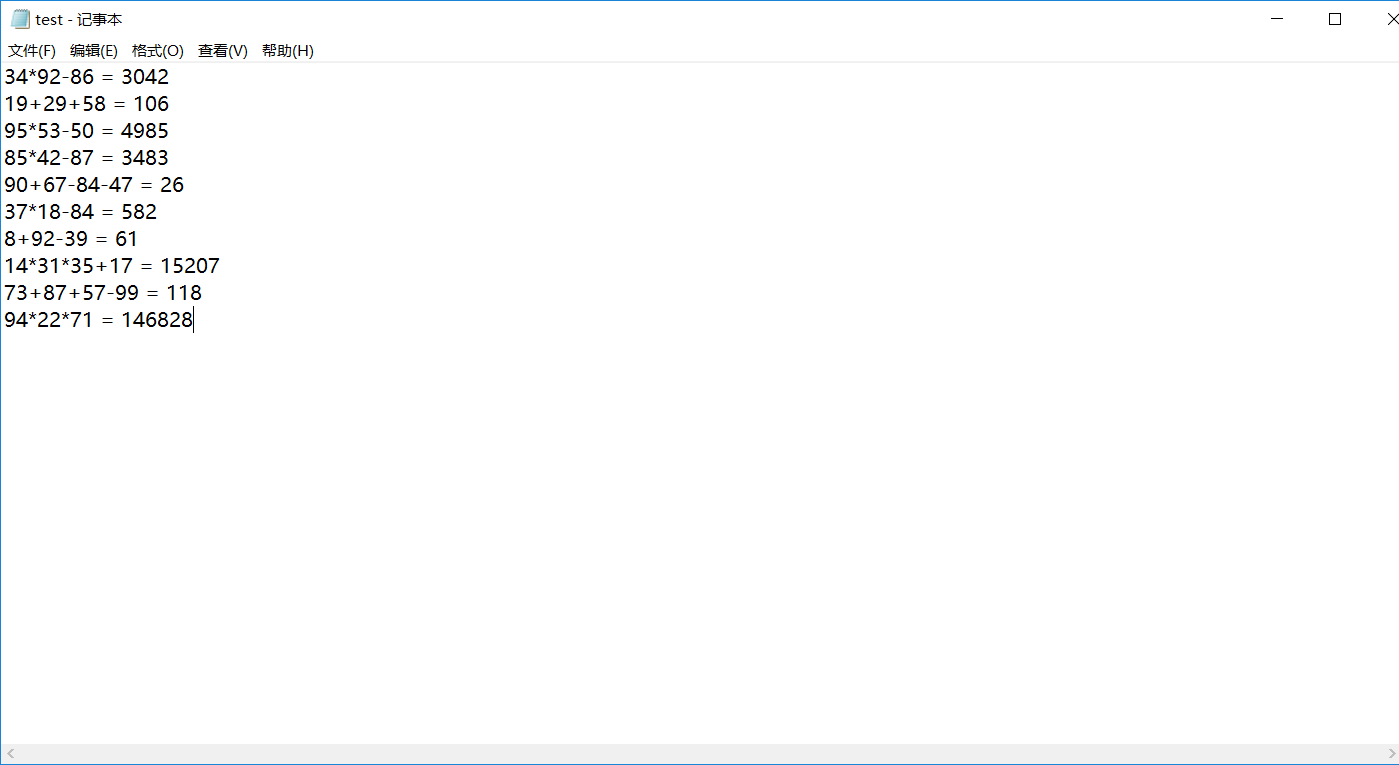Close the test Notepad window
This screenshot has height=765, width=1399.
(1389, 19)
